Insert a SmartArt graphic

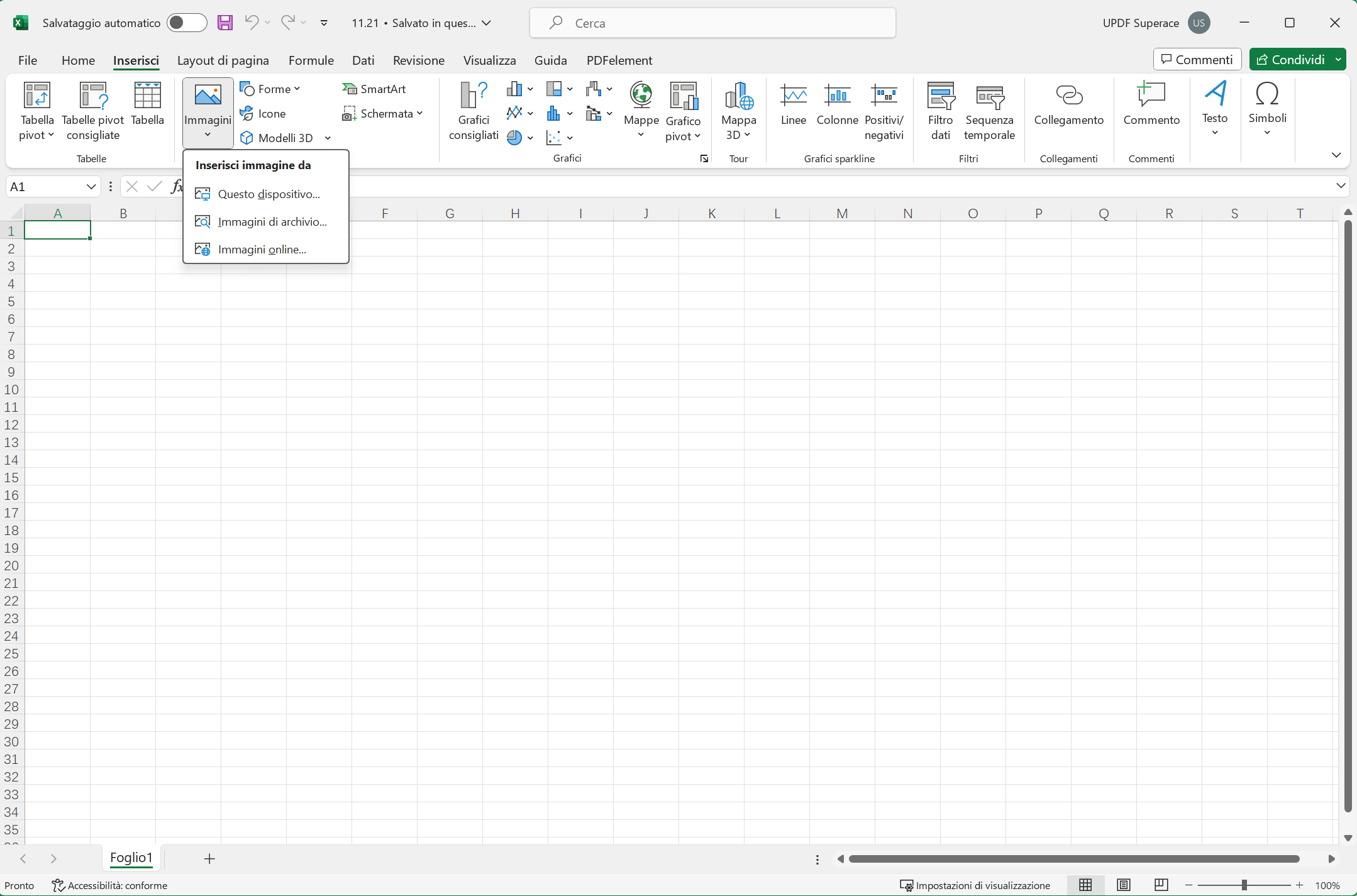coord(374,89)
